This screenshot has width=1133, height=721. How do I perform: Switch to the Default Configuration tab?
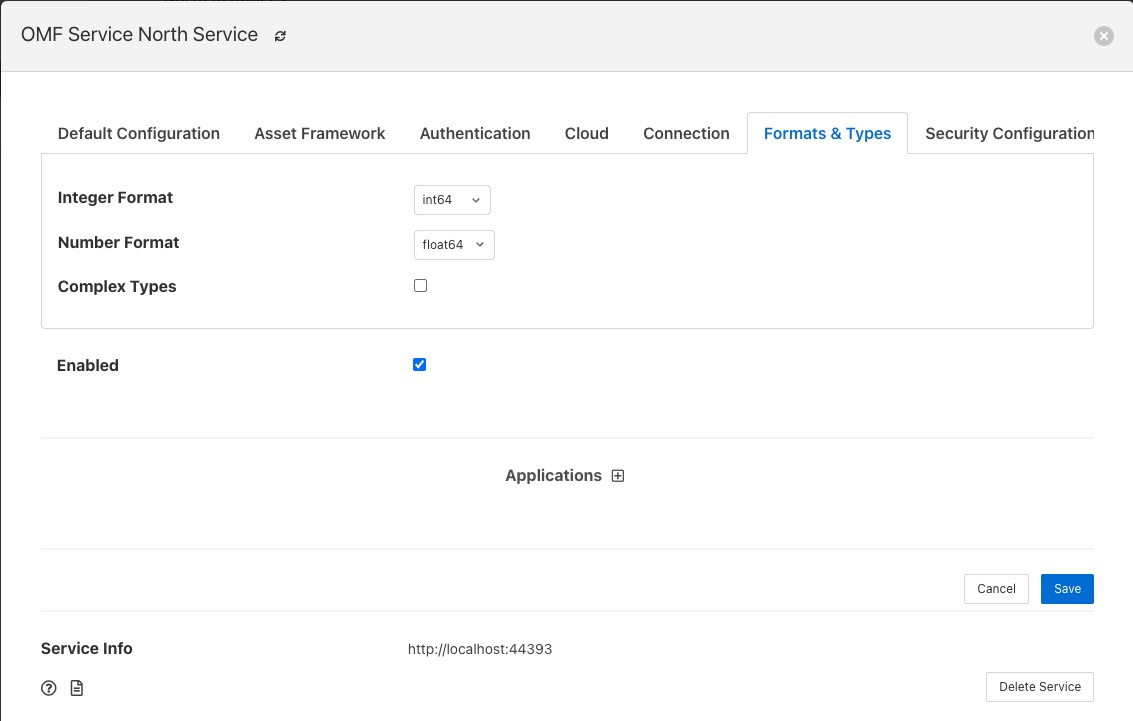tap(139, 133)
